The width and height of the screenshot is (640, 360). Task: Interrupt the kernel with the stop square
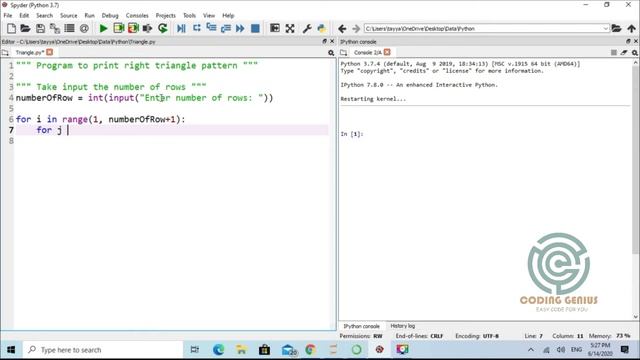613,53
